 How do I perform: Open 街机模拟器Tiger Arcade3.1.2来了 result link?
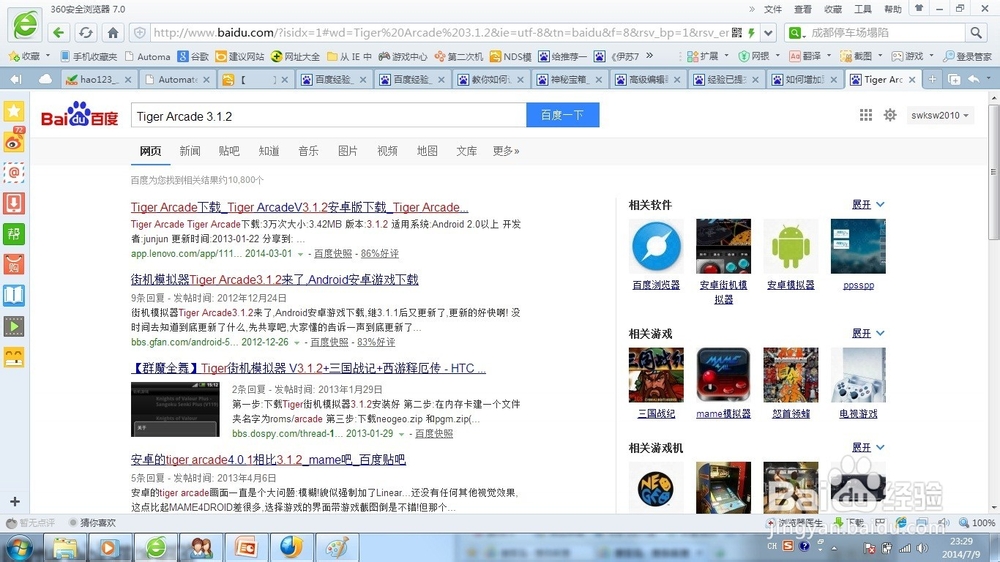coord(275,279)
